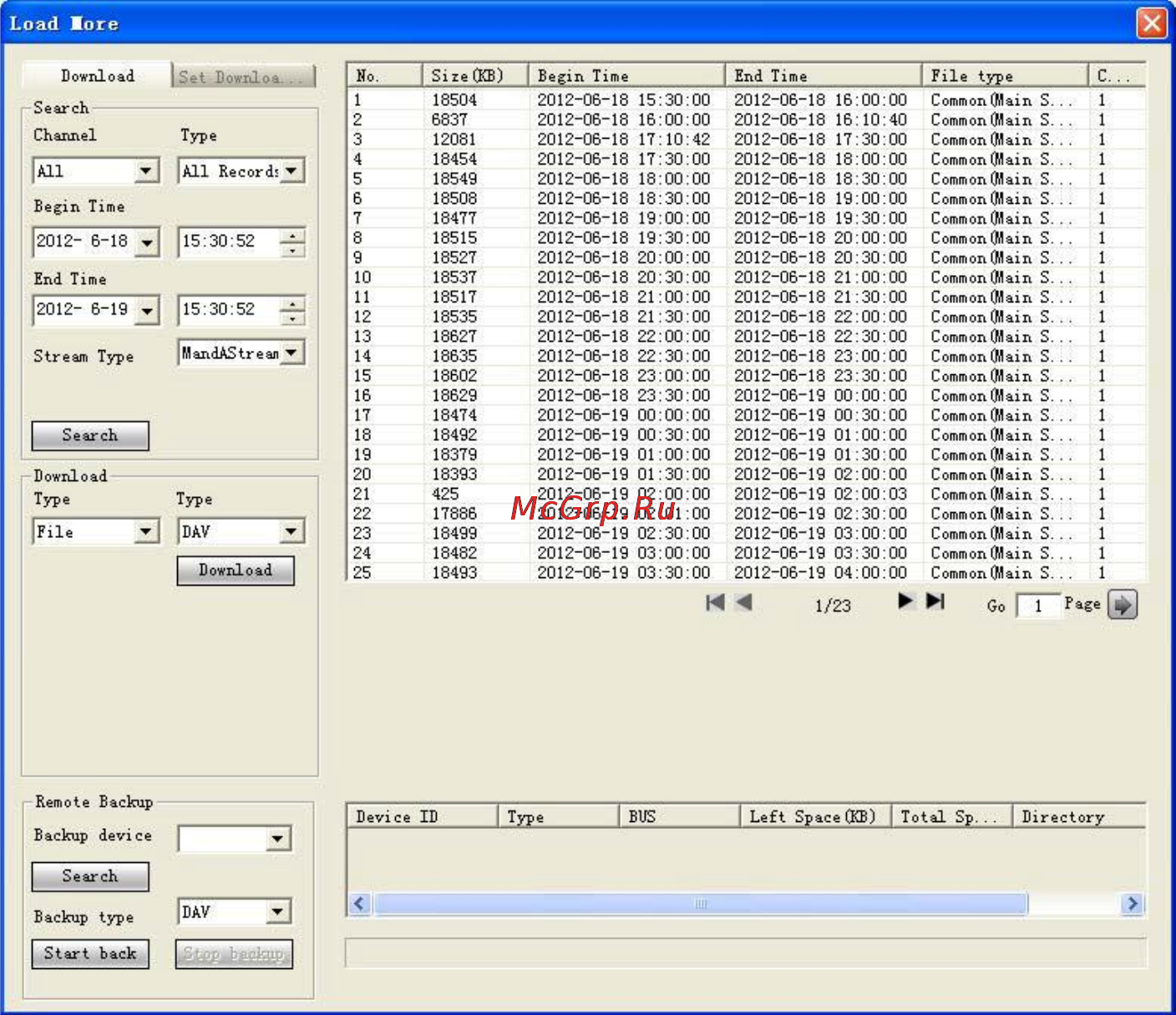The width and height of the screenshot is (1176, 1015).
Task: Go to next page of records
Action: pyautogui.click(x=905, y=601)
